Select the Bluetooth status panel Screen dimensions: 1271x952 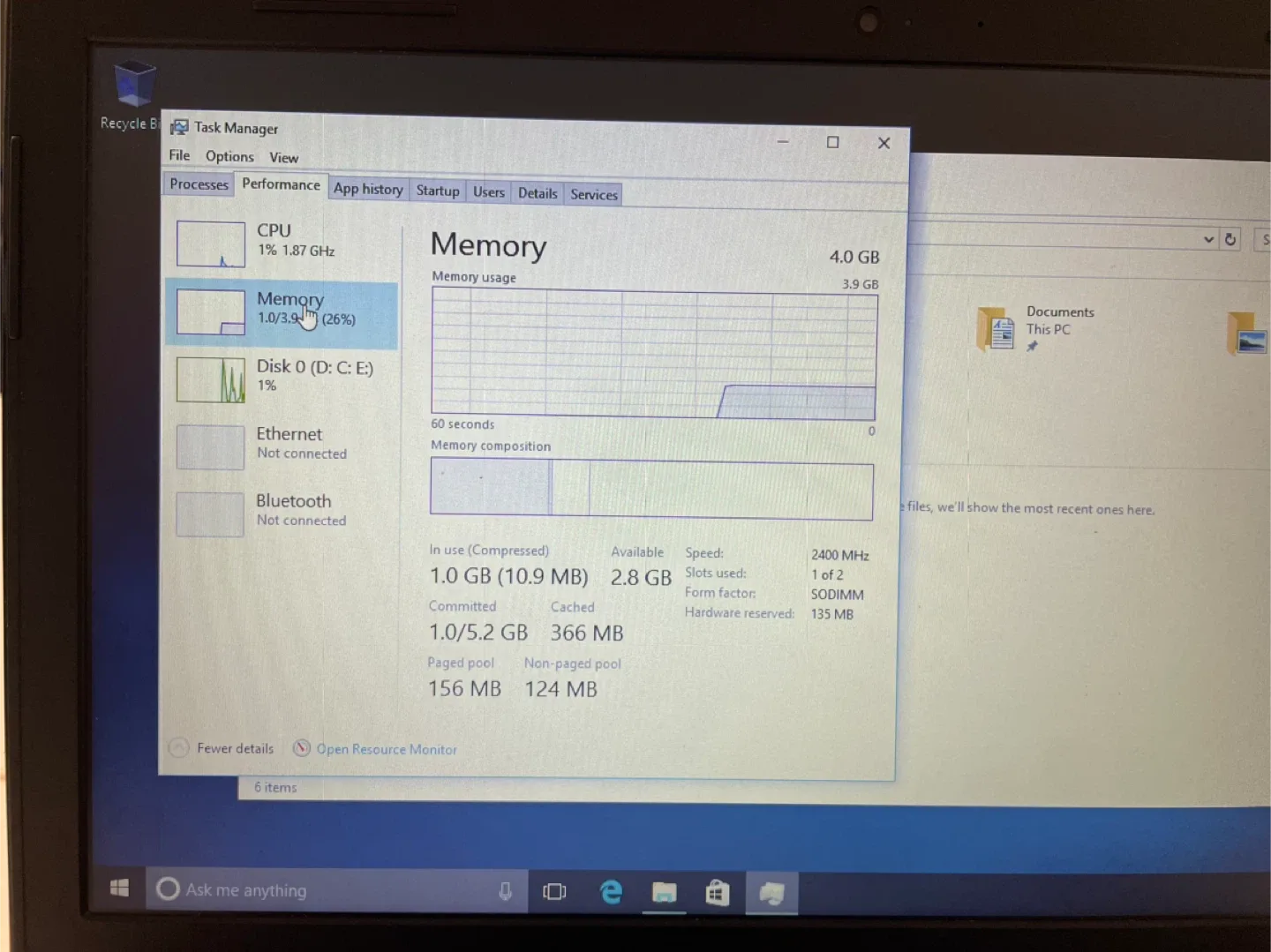click(x=282, y=510)
